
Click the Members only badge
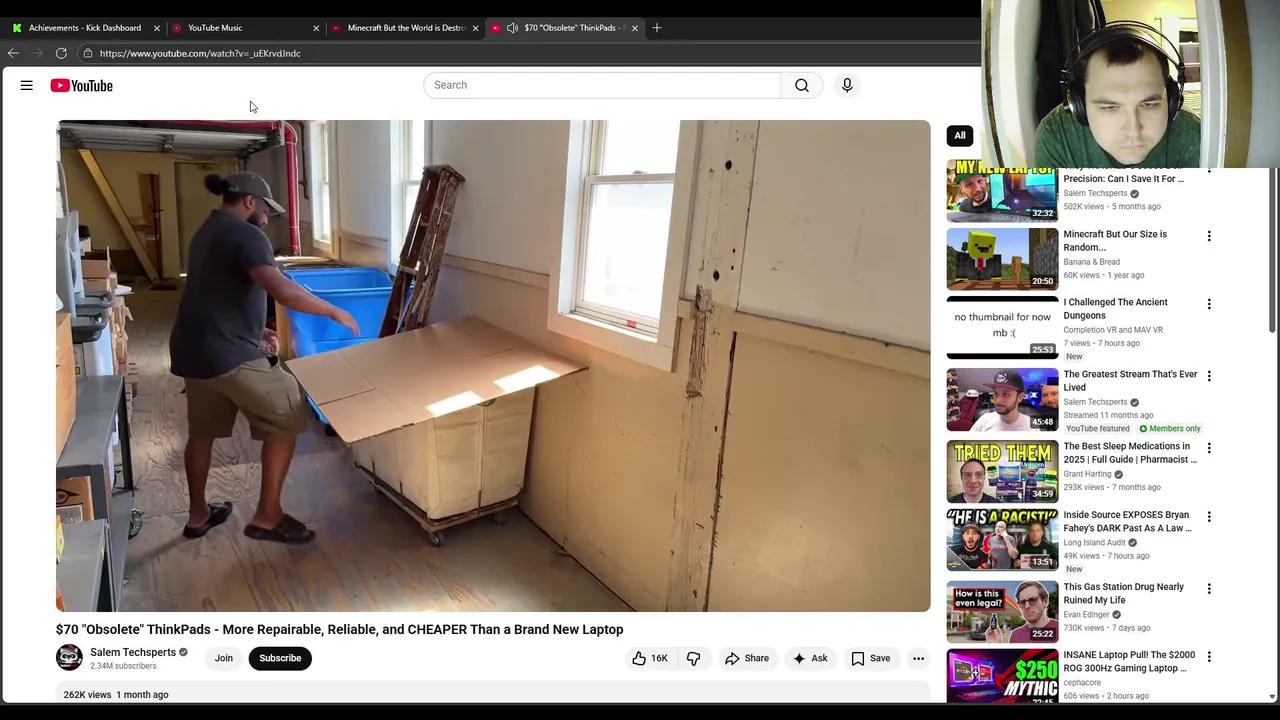point(1170,428)
